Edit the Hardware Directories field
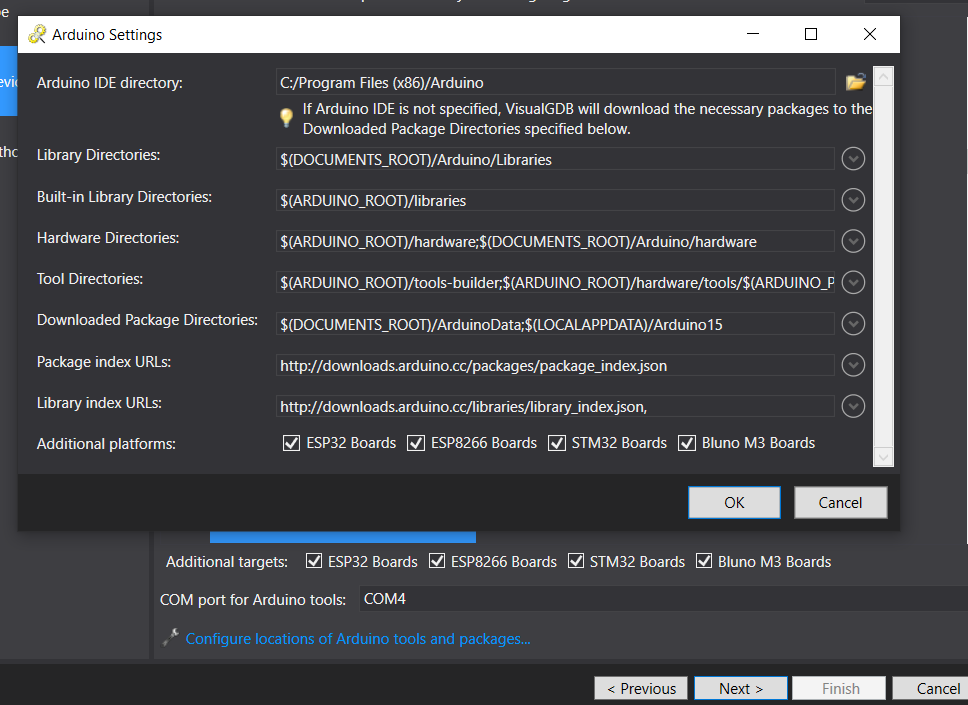Screen dimensions: 968x705 (x=555, y=241)
